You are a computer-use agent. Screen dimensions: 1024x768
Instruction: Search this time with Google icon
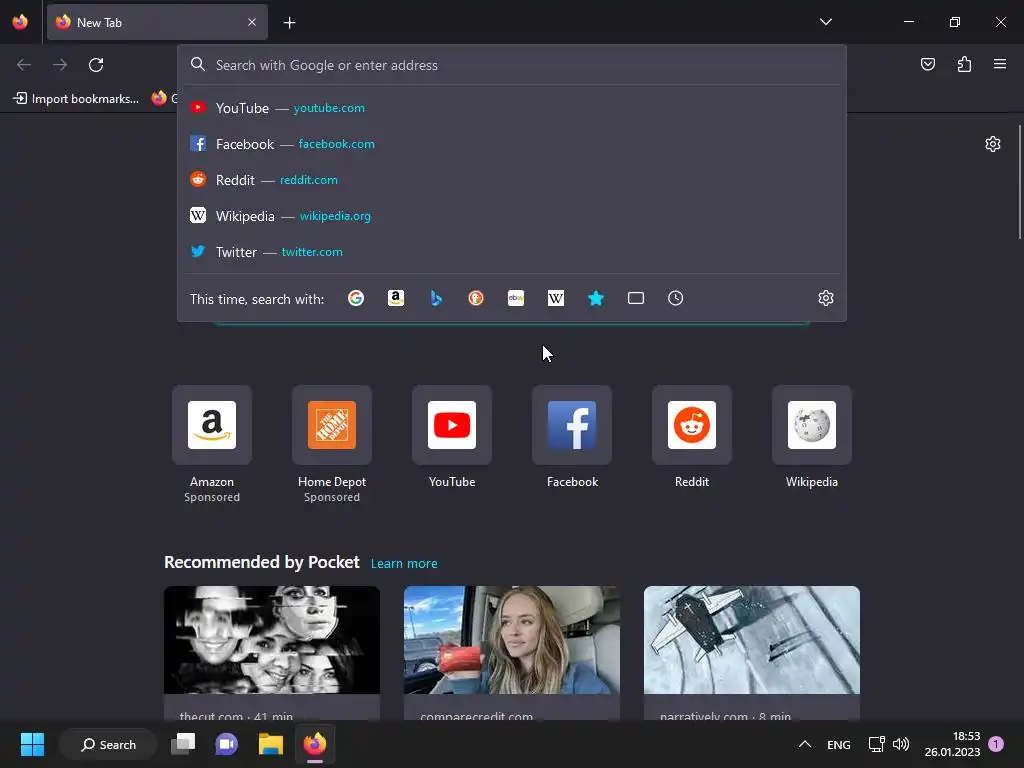coord(356,298)
